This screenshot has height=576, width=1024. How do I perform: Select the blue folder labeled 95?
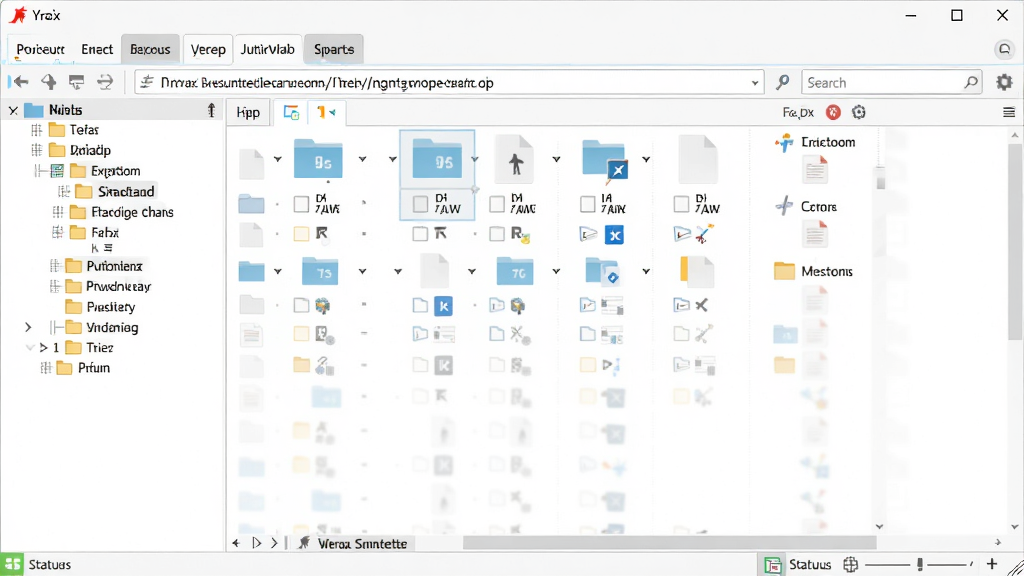point(437,159)
